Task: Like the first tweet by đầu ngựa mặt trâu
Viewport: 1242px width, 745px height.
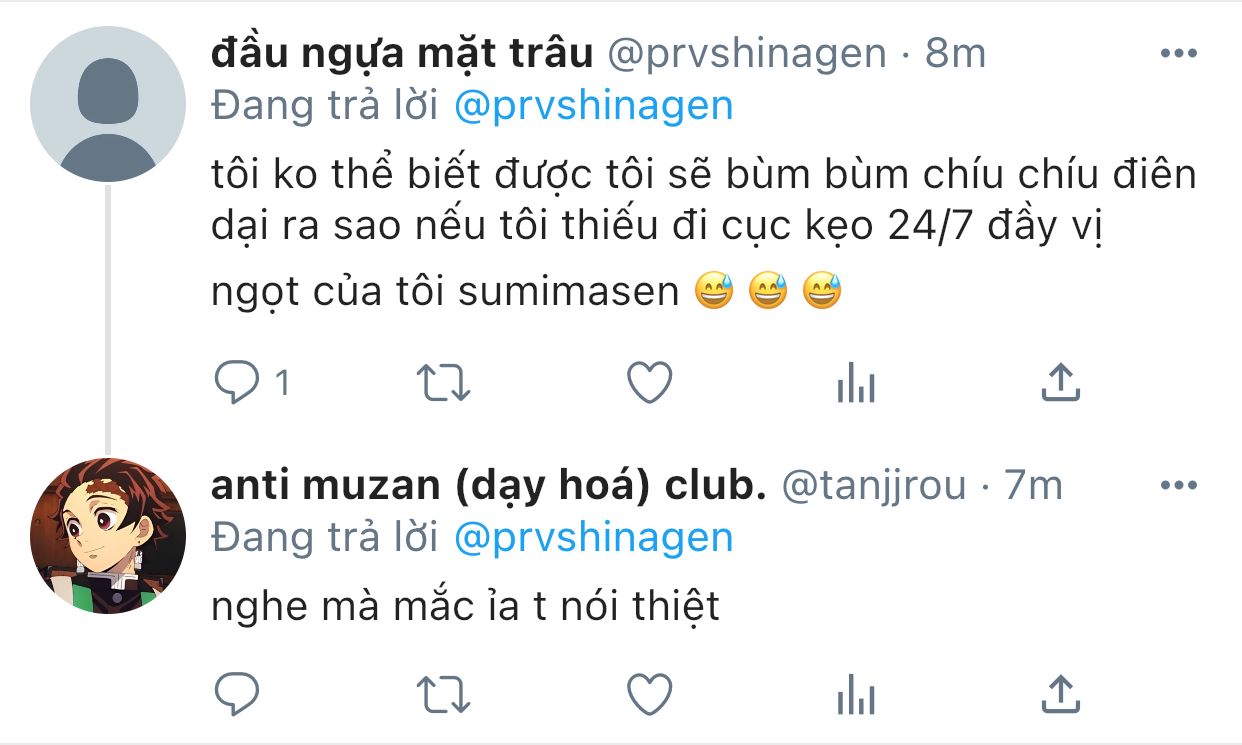Action: [x=650, y=382]
